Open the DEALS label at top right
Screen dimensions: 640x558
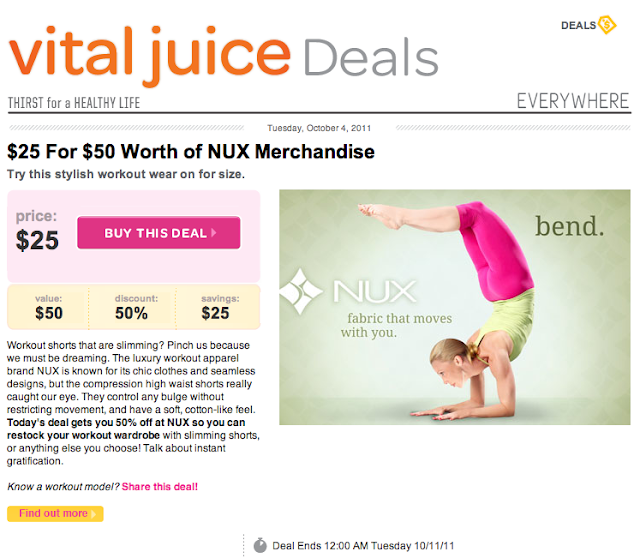click(578, 25)
